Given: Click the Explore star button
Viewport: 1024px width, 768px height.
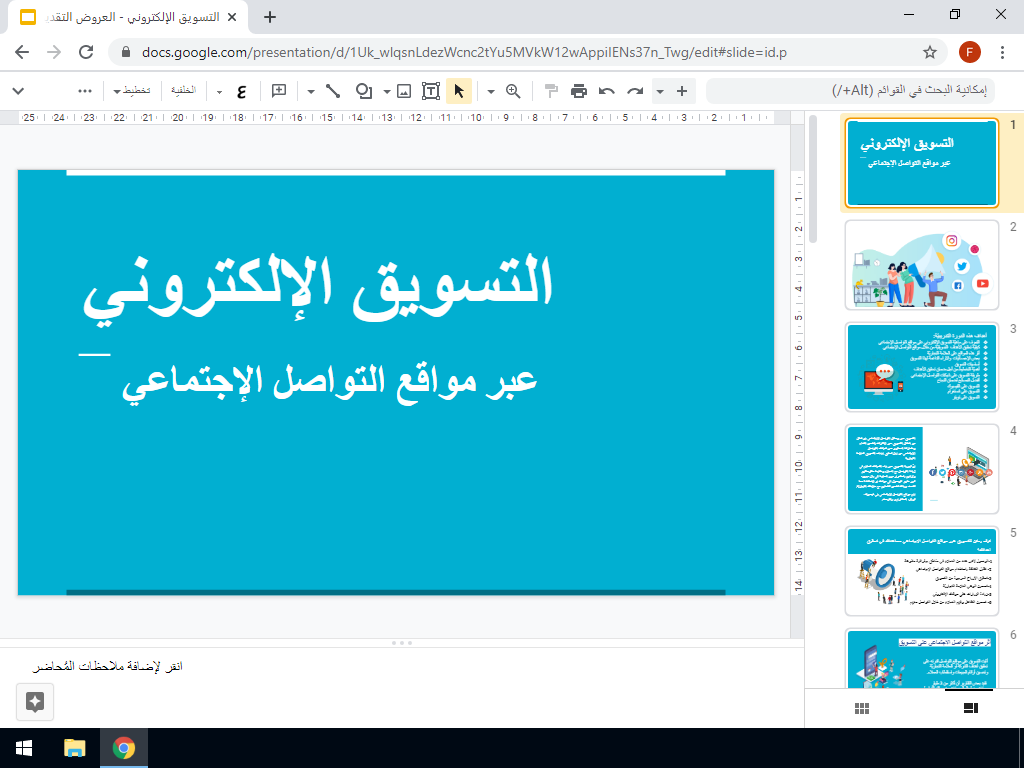Looking at the screenshot, I should (x=35, y=702).
